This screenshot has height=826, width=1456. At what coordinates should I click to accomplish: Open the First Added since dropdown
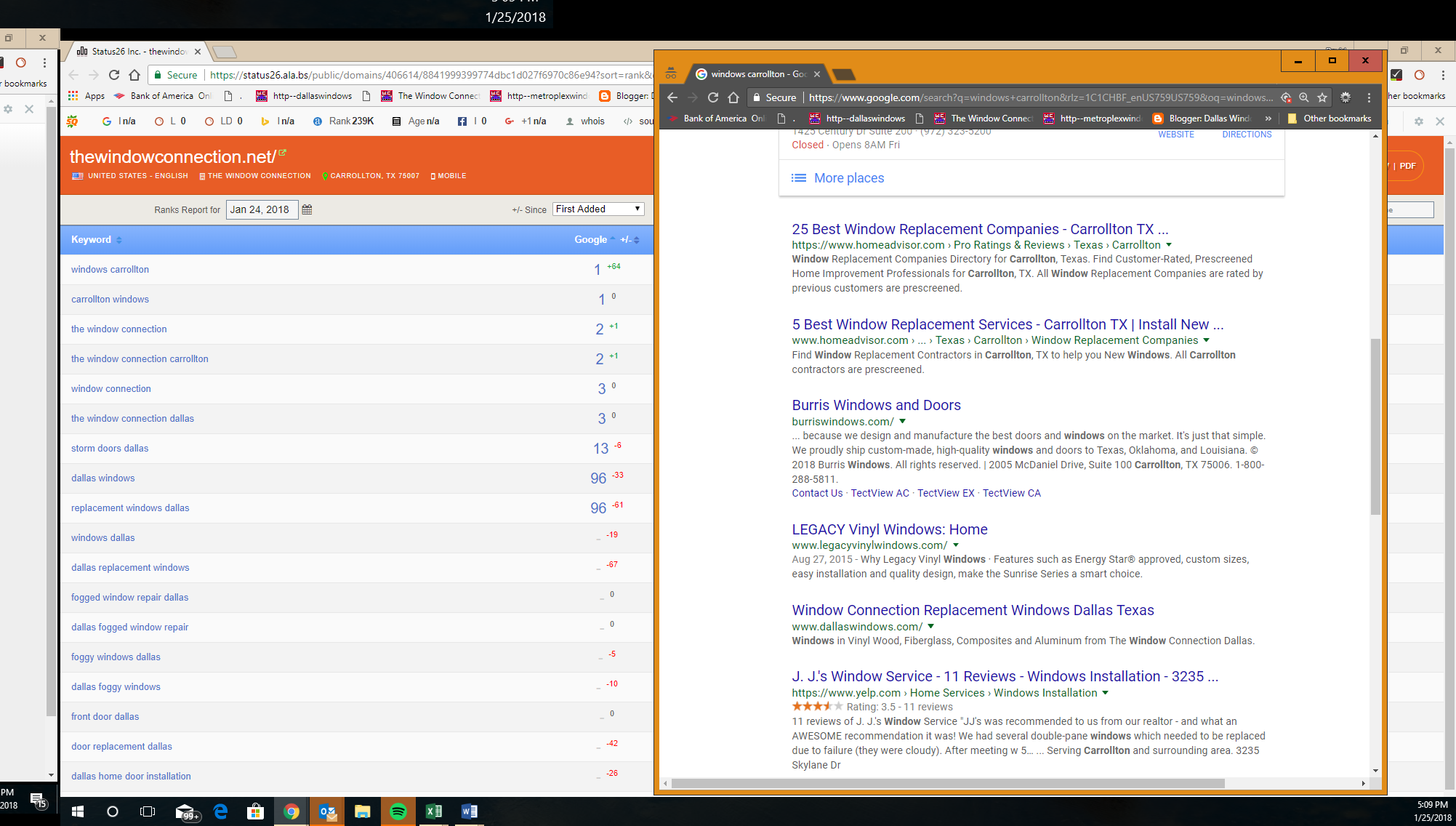point(598,209)
